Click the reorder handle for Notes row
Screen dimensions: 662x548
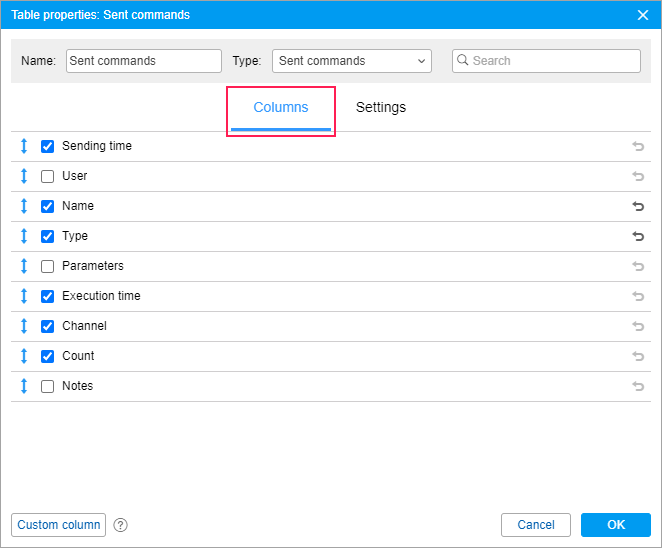[x=24, y=386]
